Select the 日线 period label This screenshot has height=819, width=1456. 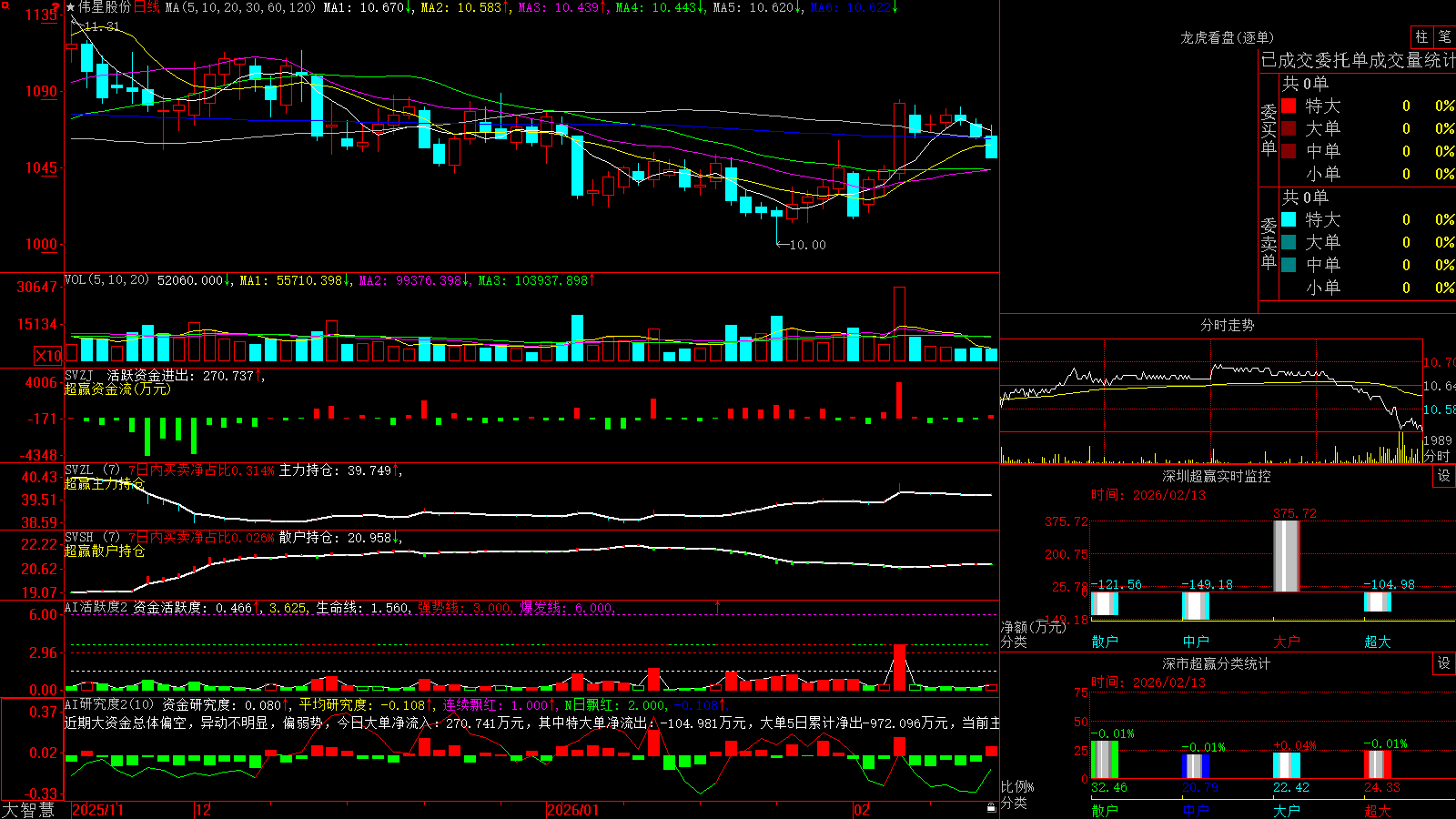pyautogui.click(x=147, y=7)
